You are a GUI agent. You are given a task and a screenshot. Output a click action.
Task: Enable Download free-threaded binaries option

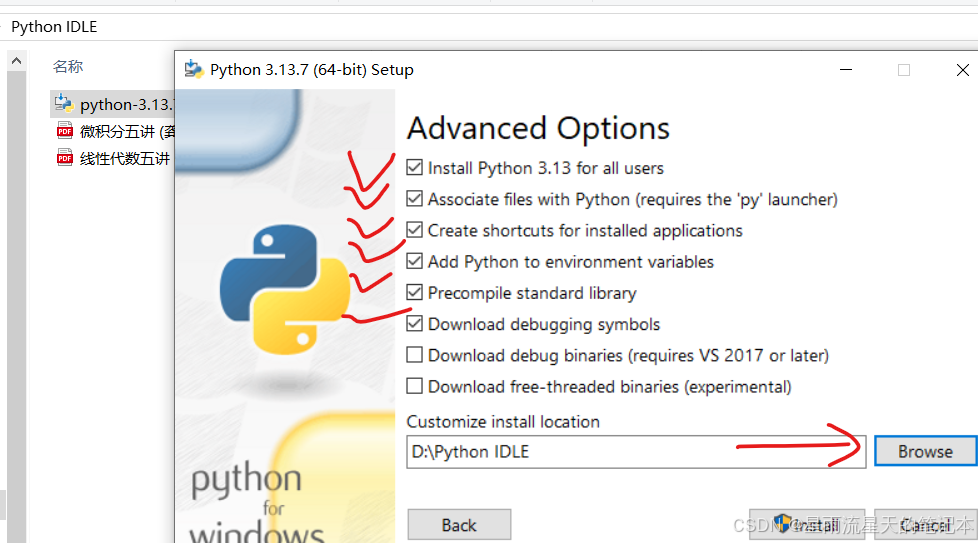(x=414, y=386)
